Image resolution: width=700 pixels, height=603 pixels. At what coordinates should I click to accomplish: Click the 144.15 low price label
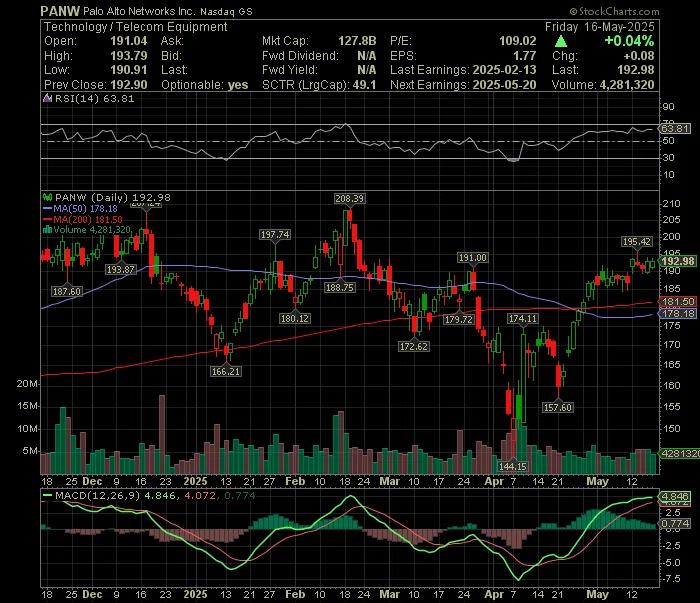pos(513,466)
